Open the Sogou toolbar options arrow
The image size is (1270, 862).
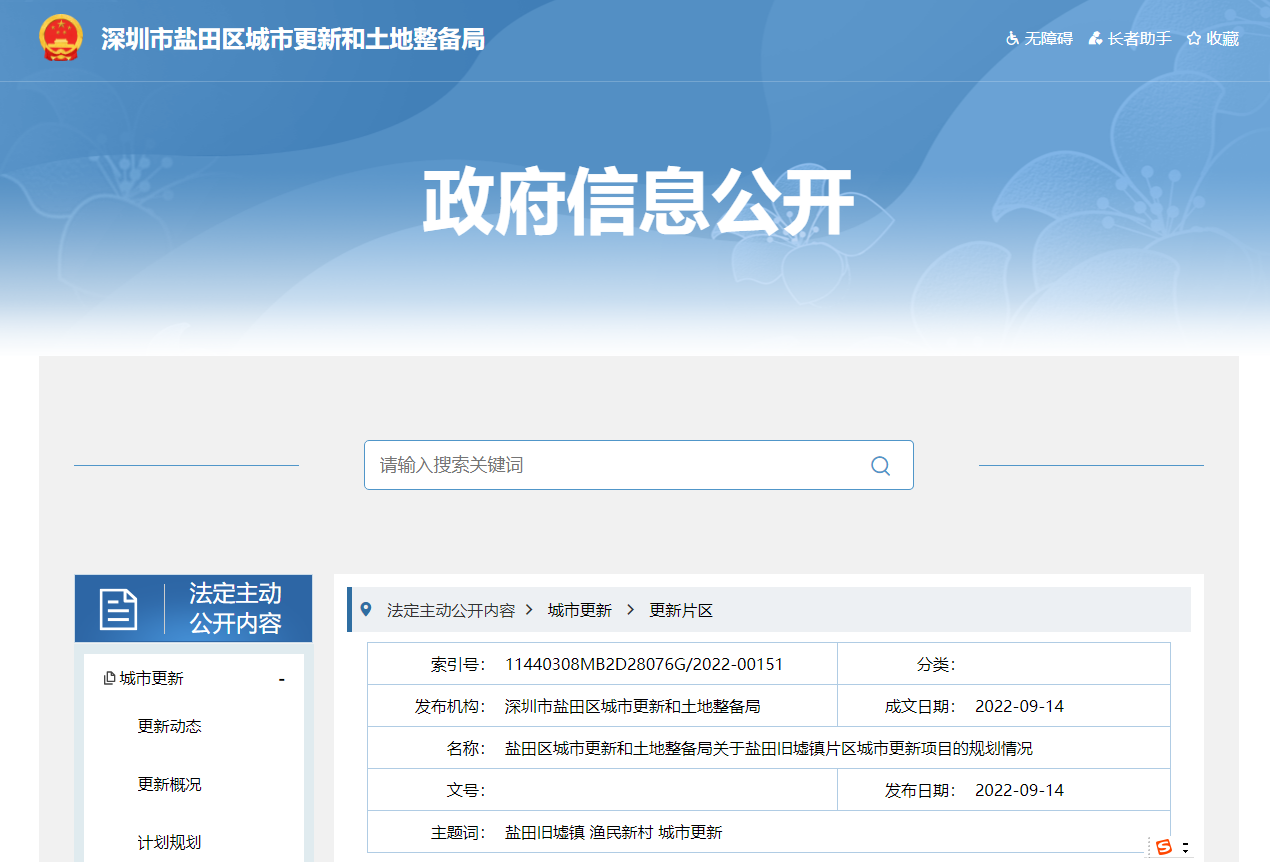pos(1186,847)
